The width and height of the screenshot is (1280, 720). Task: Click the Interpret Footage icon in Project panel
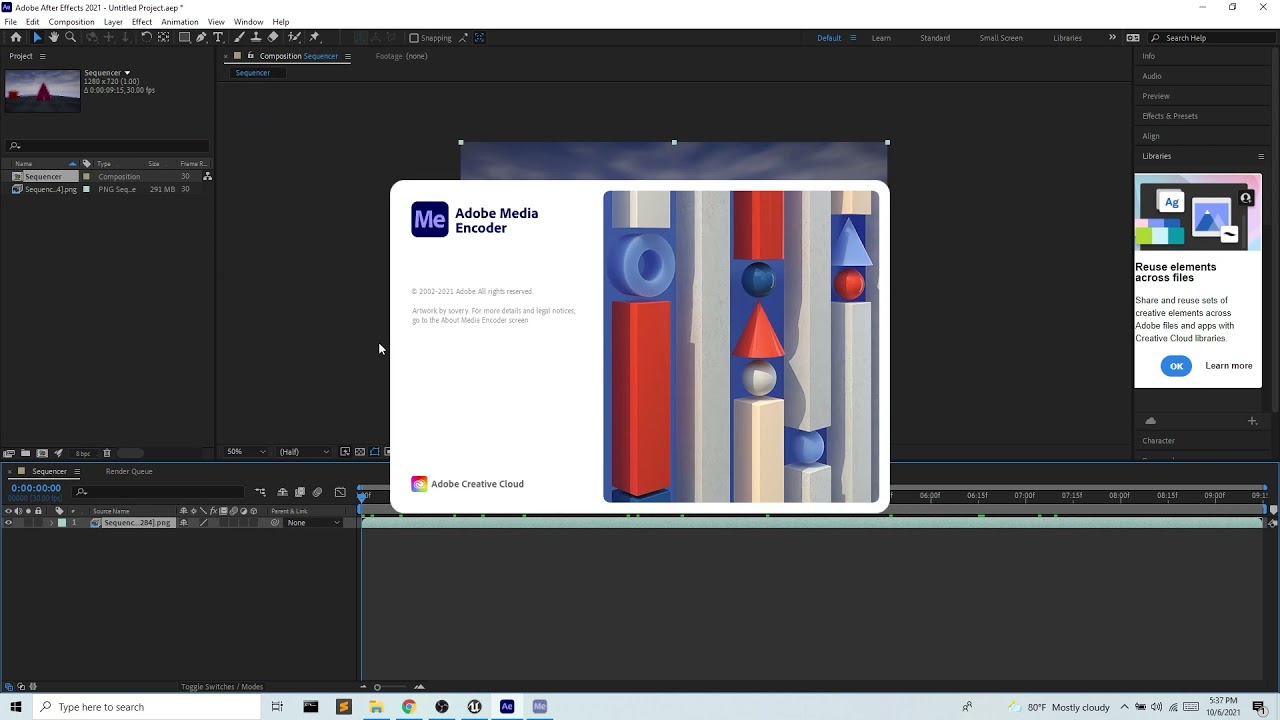pos(9,453)
